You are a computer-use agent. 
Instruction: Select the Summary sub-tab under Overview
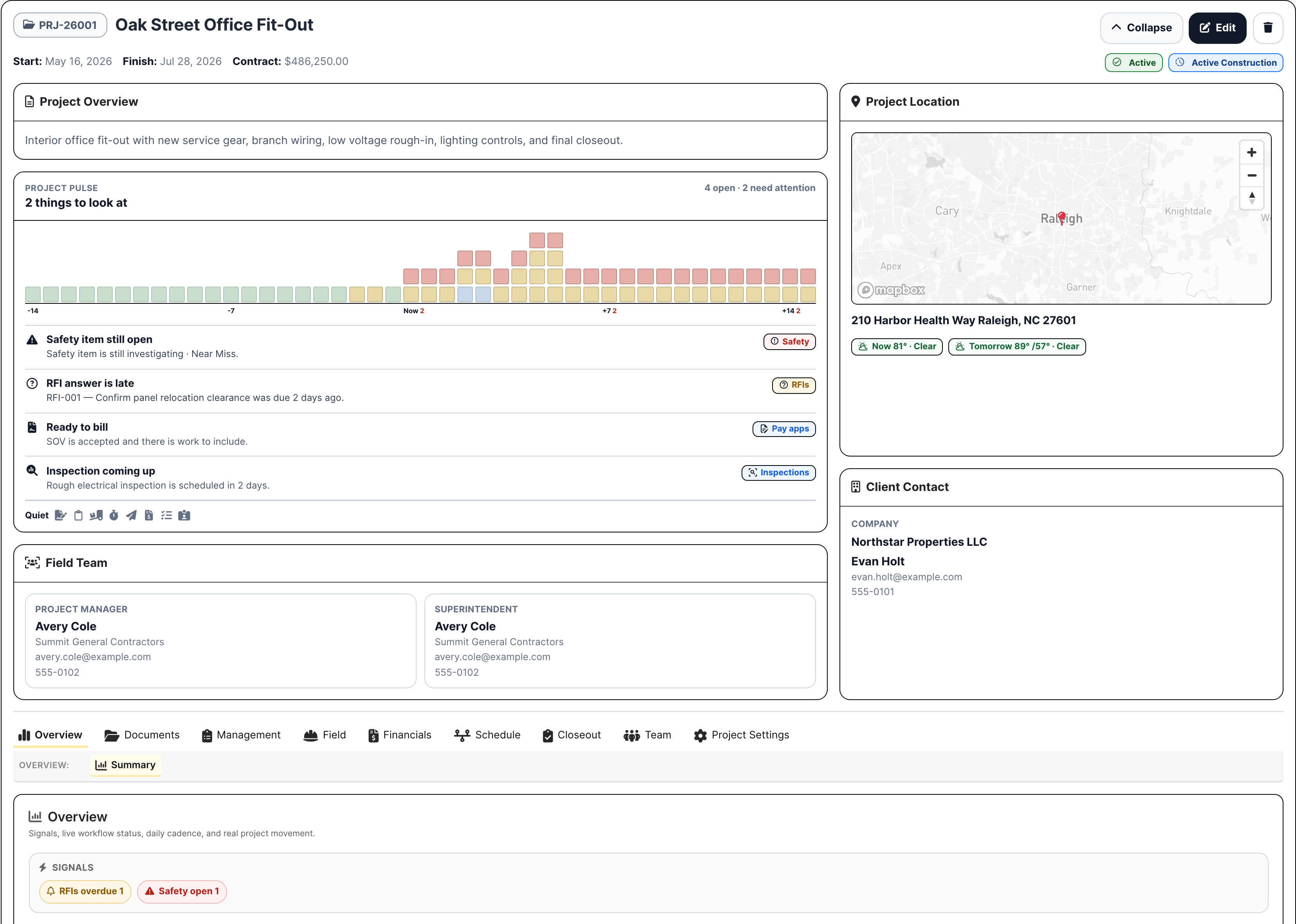(125, 765)
